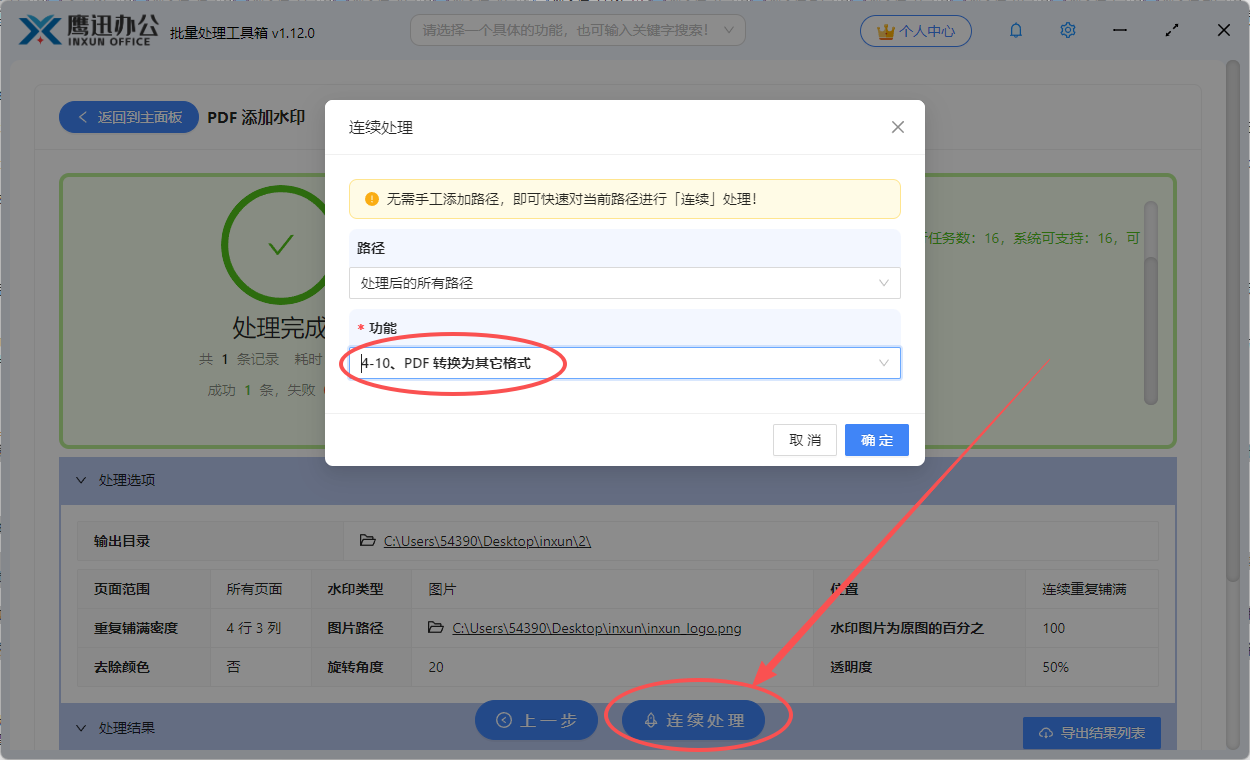Click the main window vertical scrollbar
The height and width of the screenshot is (760, 1250).
tap(1233, 320)
